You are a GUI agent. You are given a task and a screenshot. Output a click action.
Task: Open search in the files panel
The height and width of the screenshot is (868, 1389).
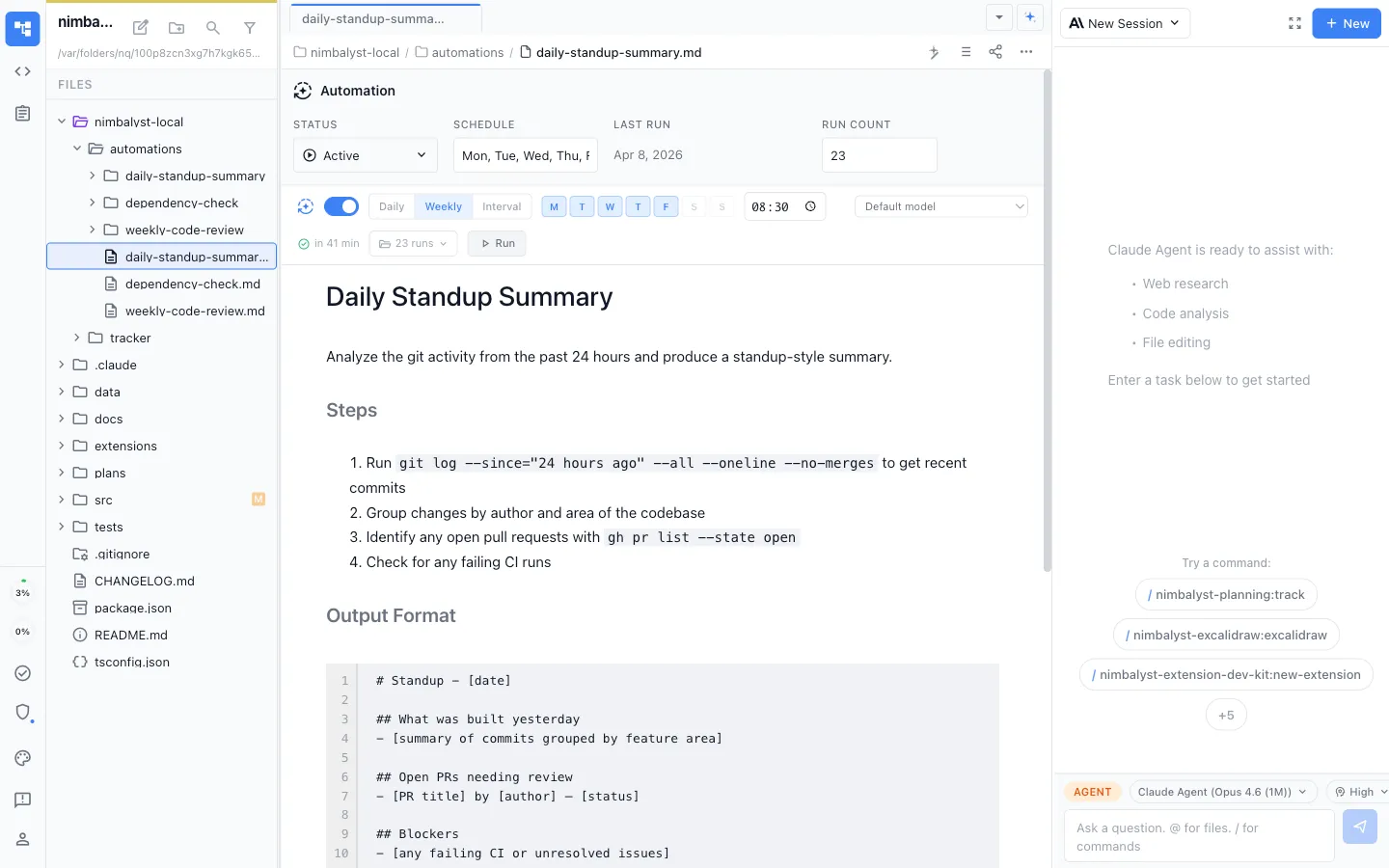point(212,28)
